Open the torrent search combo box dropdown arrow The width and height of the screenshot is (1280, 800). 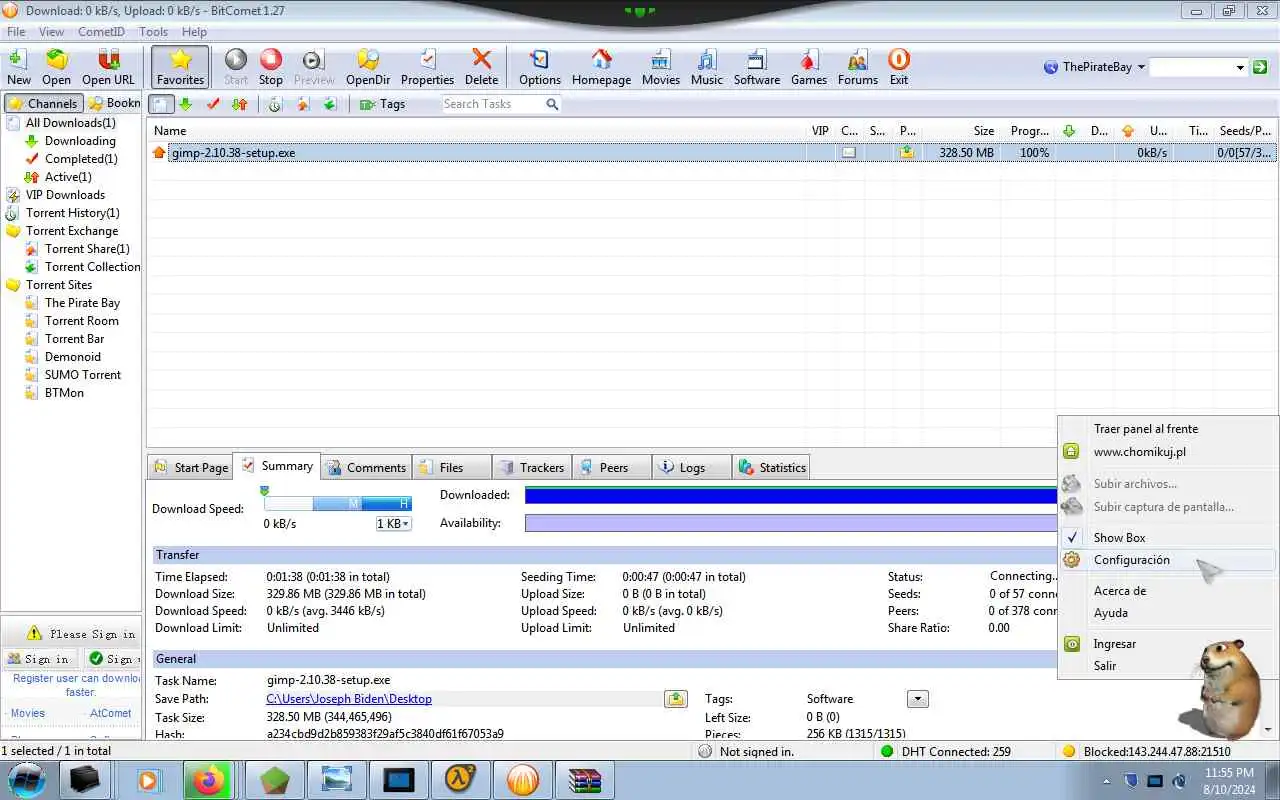click(x=1240, y=67)
